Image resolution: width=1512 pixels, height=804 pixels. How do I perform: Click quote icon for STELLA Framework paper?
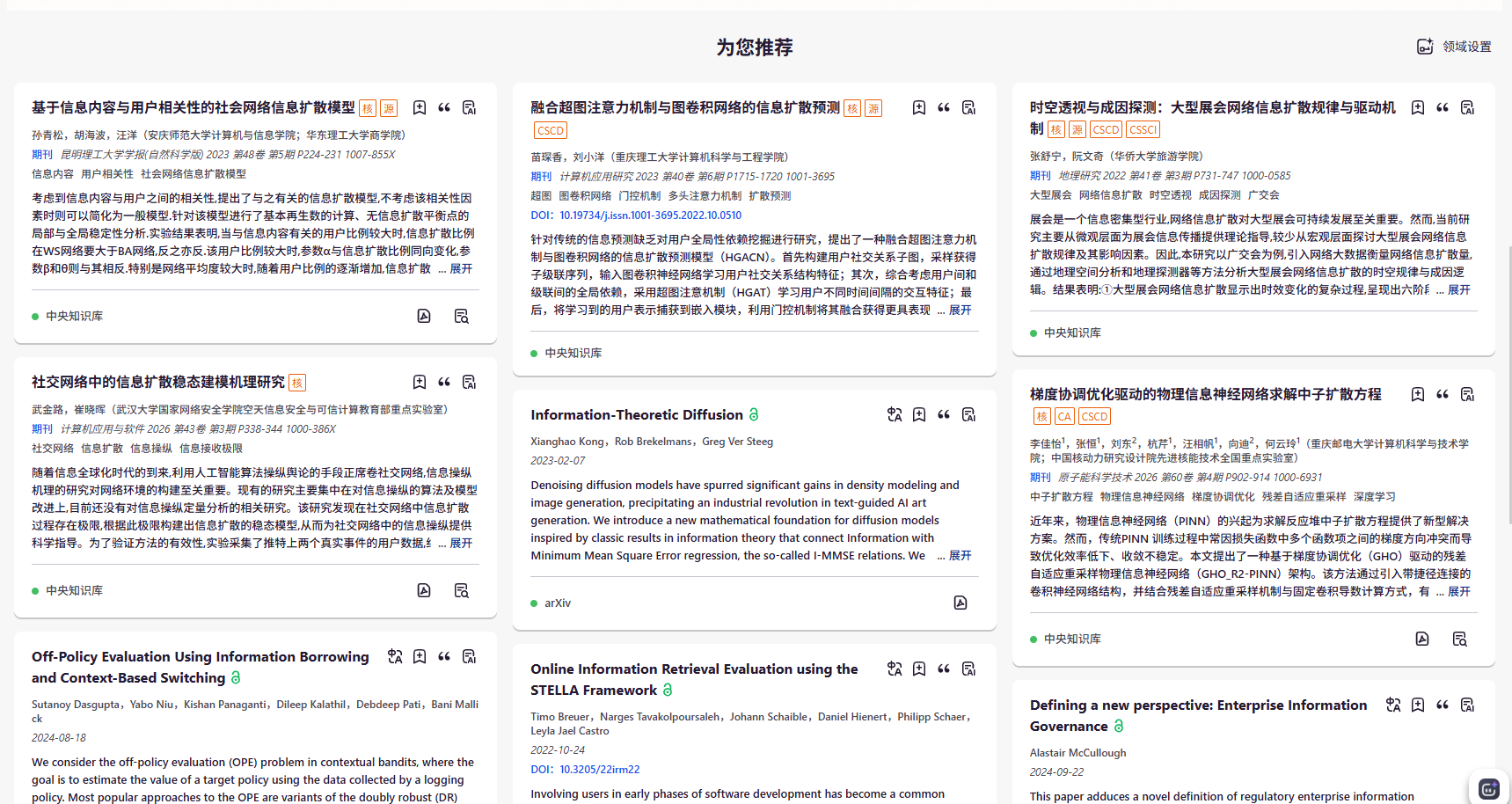(x=944, y=669)
